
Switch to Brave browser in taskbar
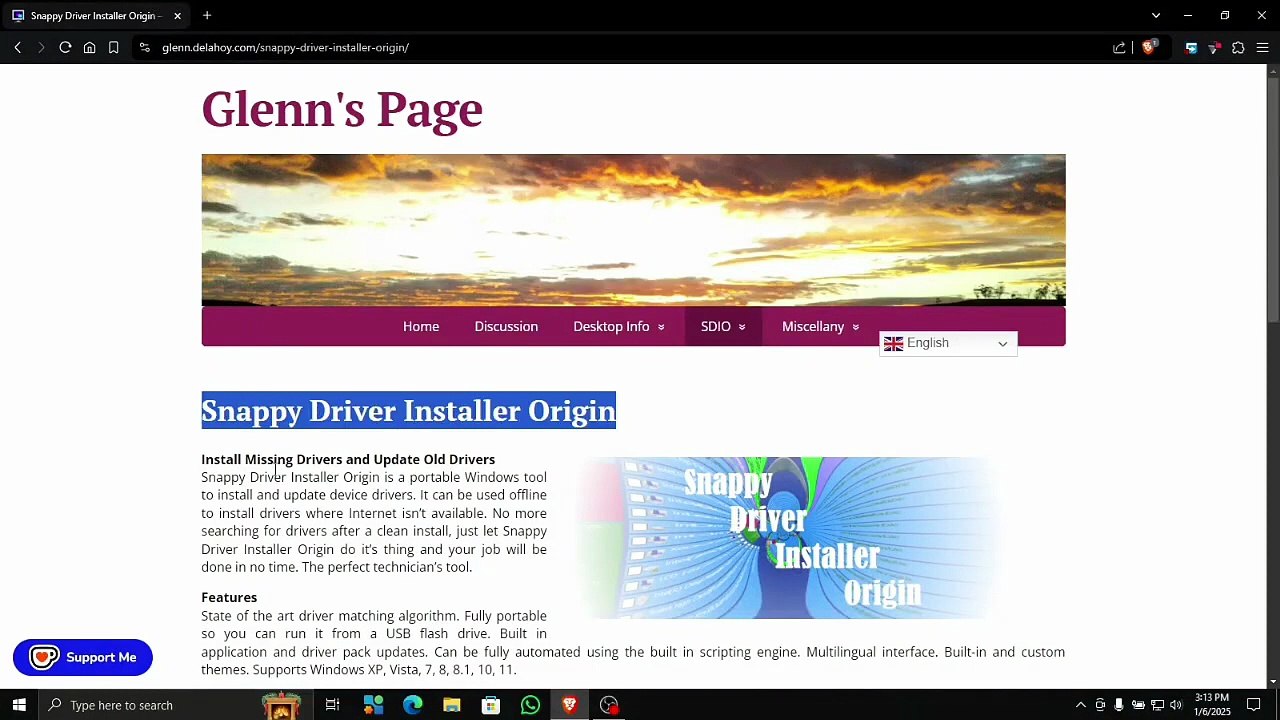(x=569, y=705)
